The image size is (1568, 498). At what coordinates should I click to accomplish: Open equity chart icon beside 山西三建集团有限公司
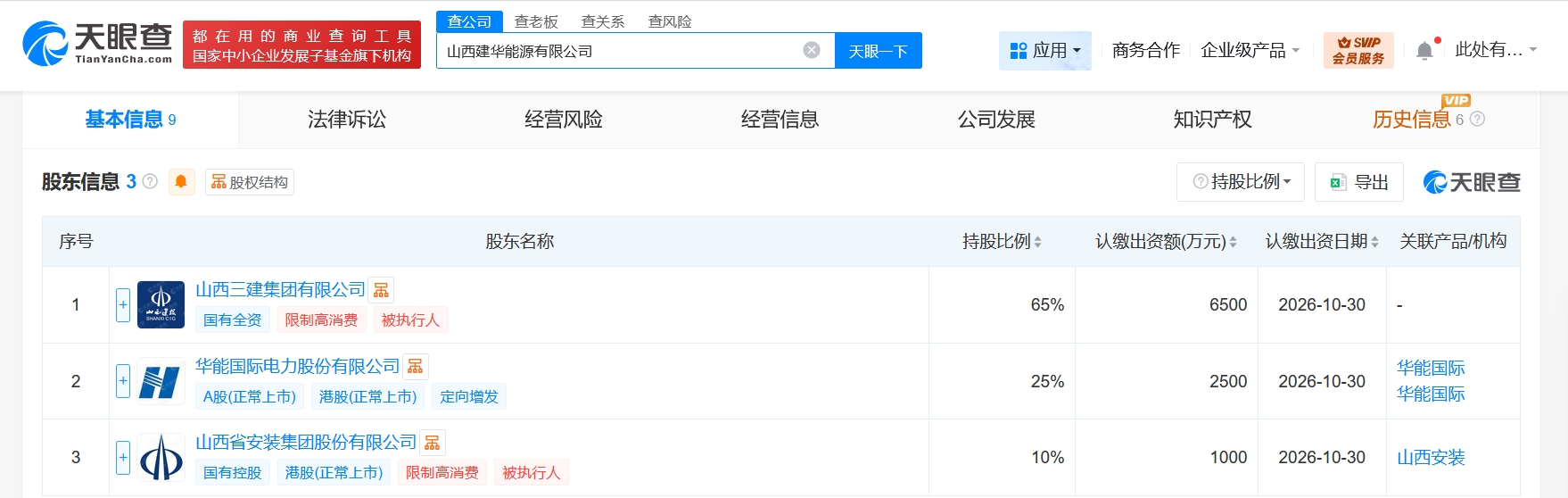(x=382, y=290)
